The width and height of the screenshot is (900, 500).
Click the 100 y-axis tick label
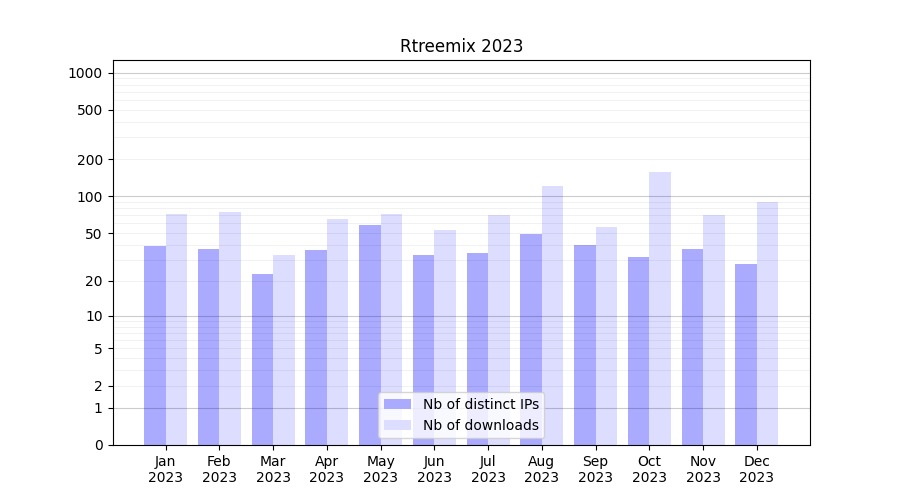(x=90, y=197)
